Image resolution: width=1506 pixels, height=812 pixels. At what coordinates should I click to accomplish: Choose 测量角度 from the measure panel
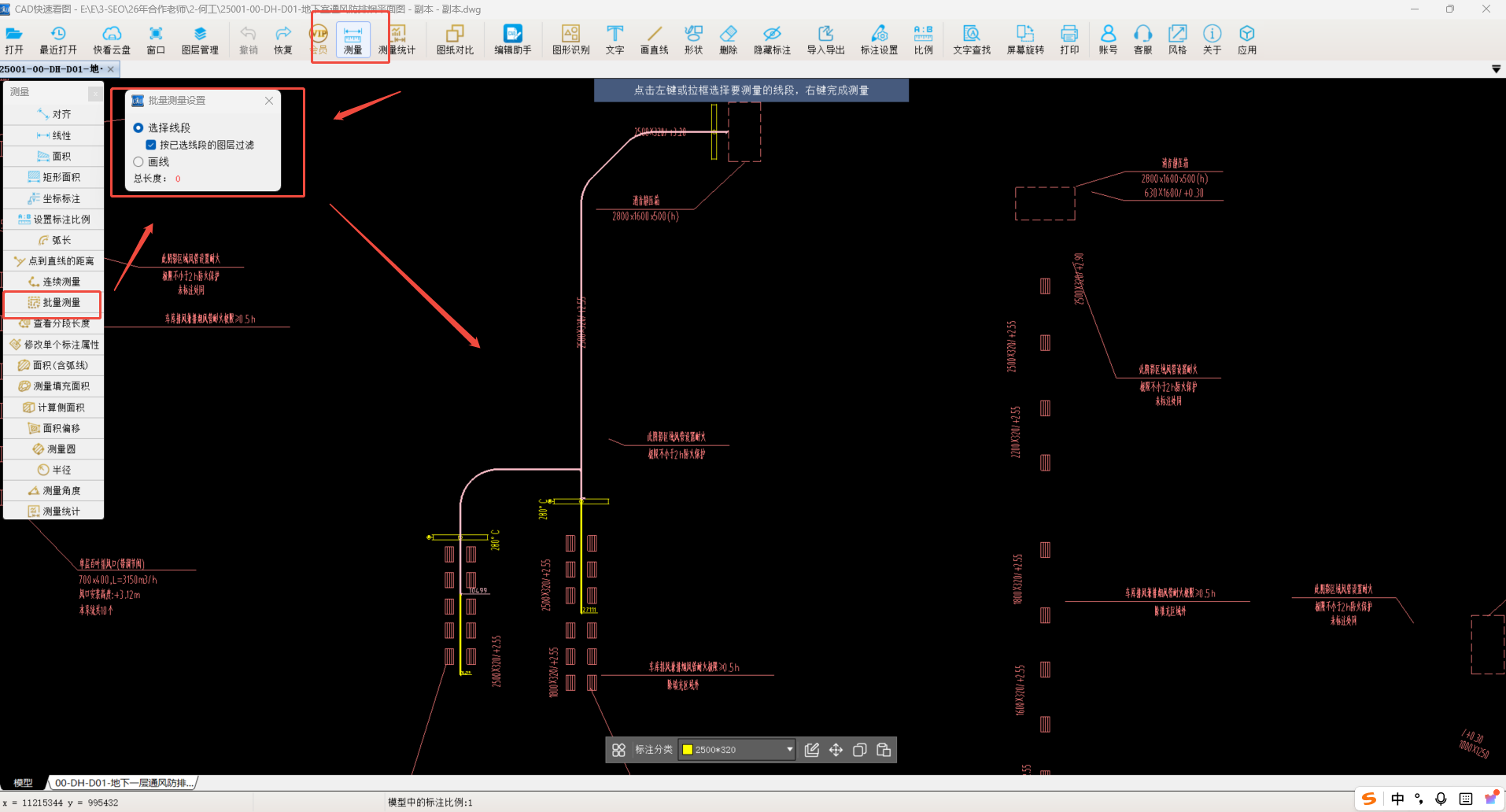pyautogui.click(x=54, y=490)
